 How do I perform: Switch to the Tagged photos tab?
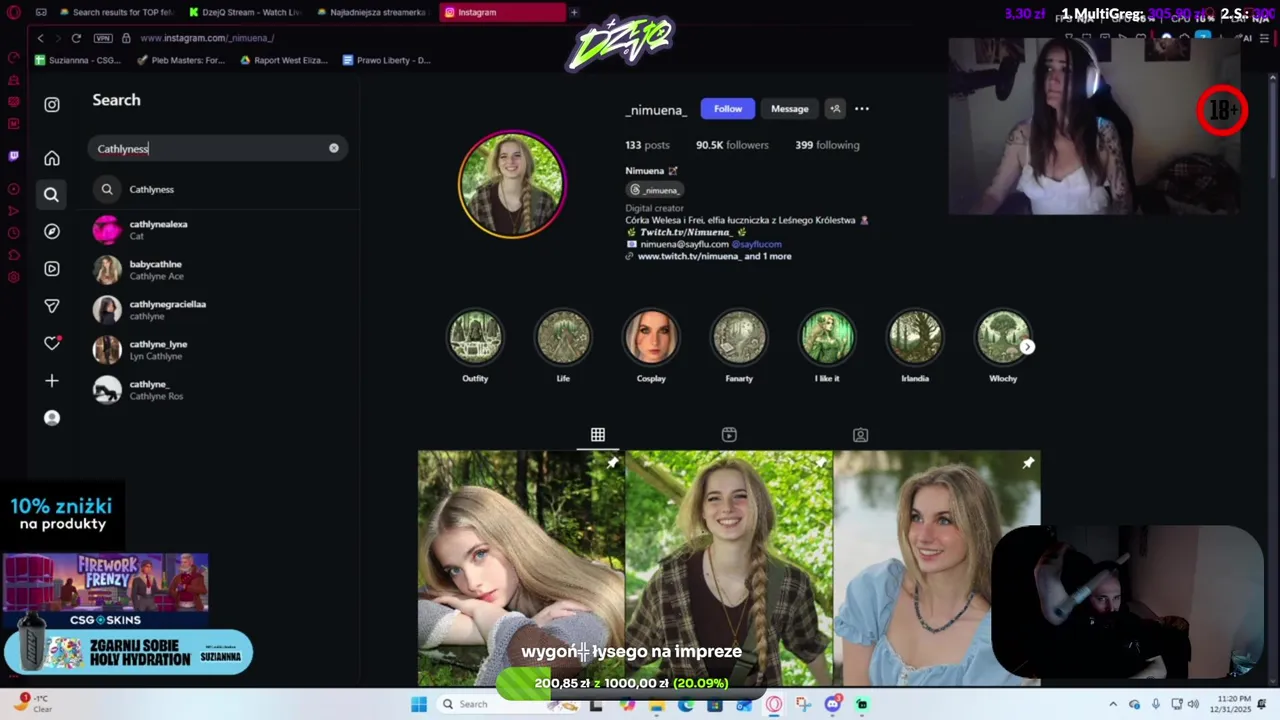click(x=860, y=435)
